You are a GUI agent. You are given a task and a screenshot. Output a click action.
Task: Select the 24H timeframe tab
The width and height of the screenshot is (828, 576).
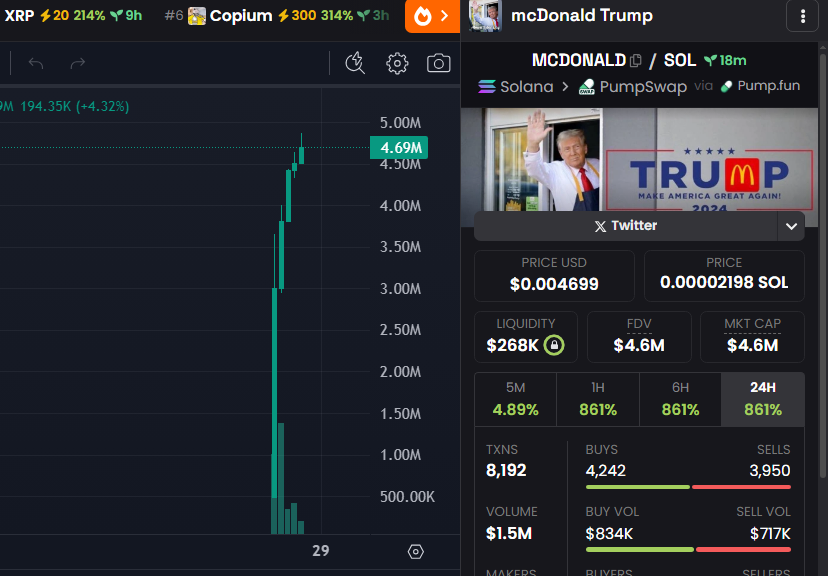[x=763, y=400]
